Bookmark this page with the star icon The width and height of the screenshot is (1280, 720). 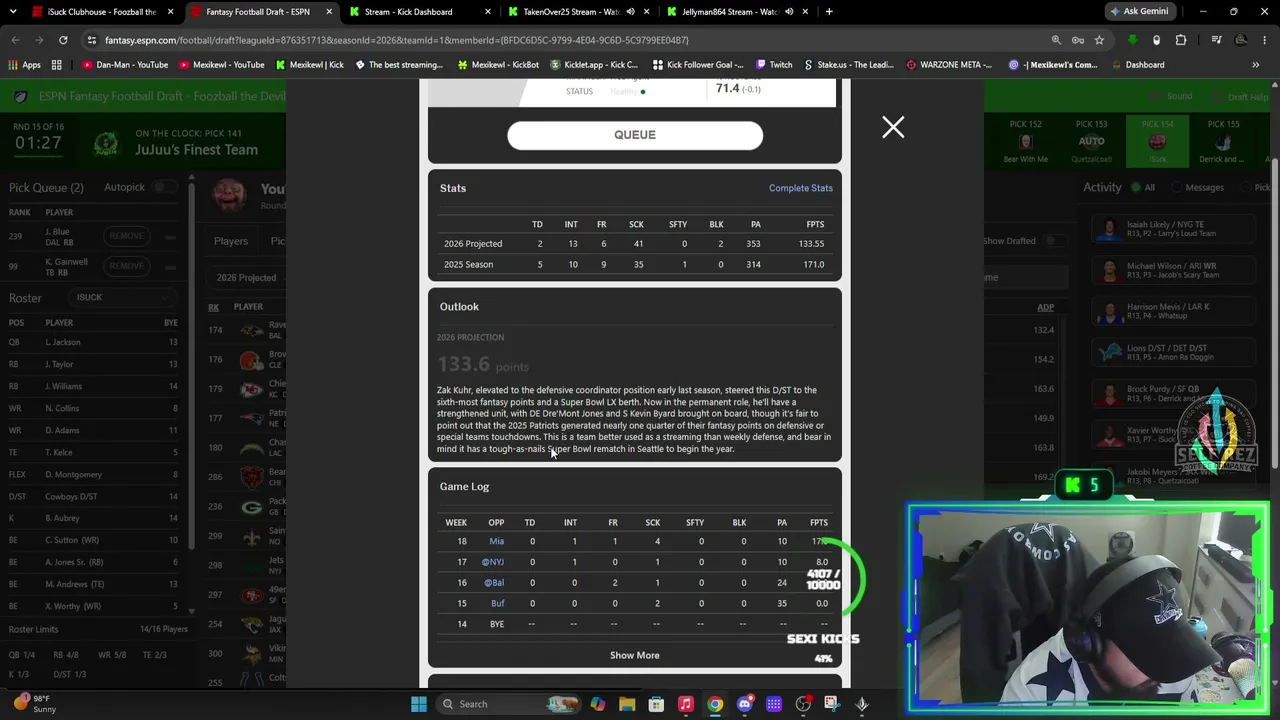click(x=1099, y=40)
